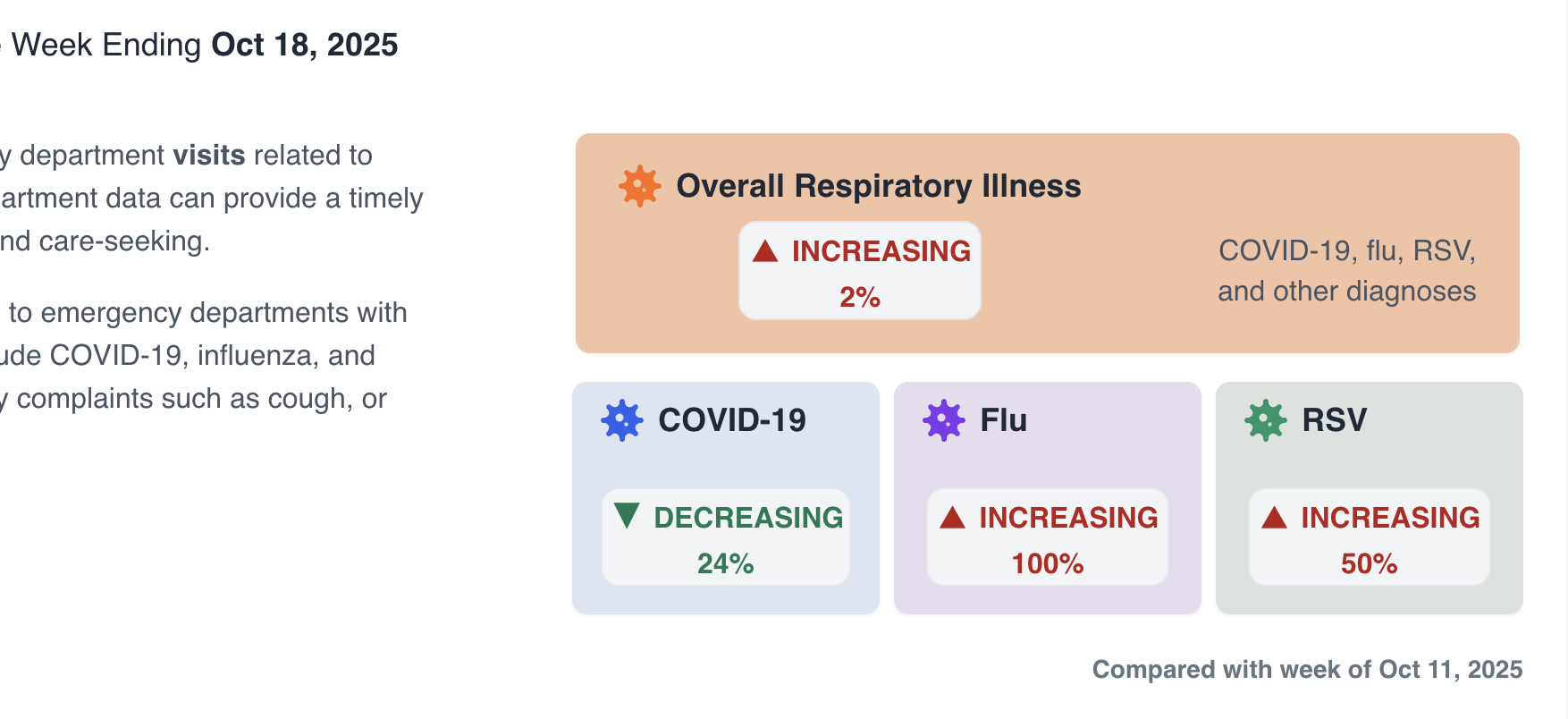Select the COVID-19 card title

731,420
